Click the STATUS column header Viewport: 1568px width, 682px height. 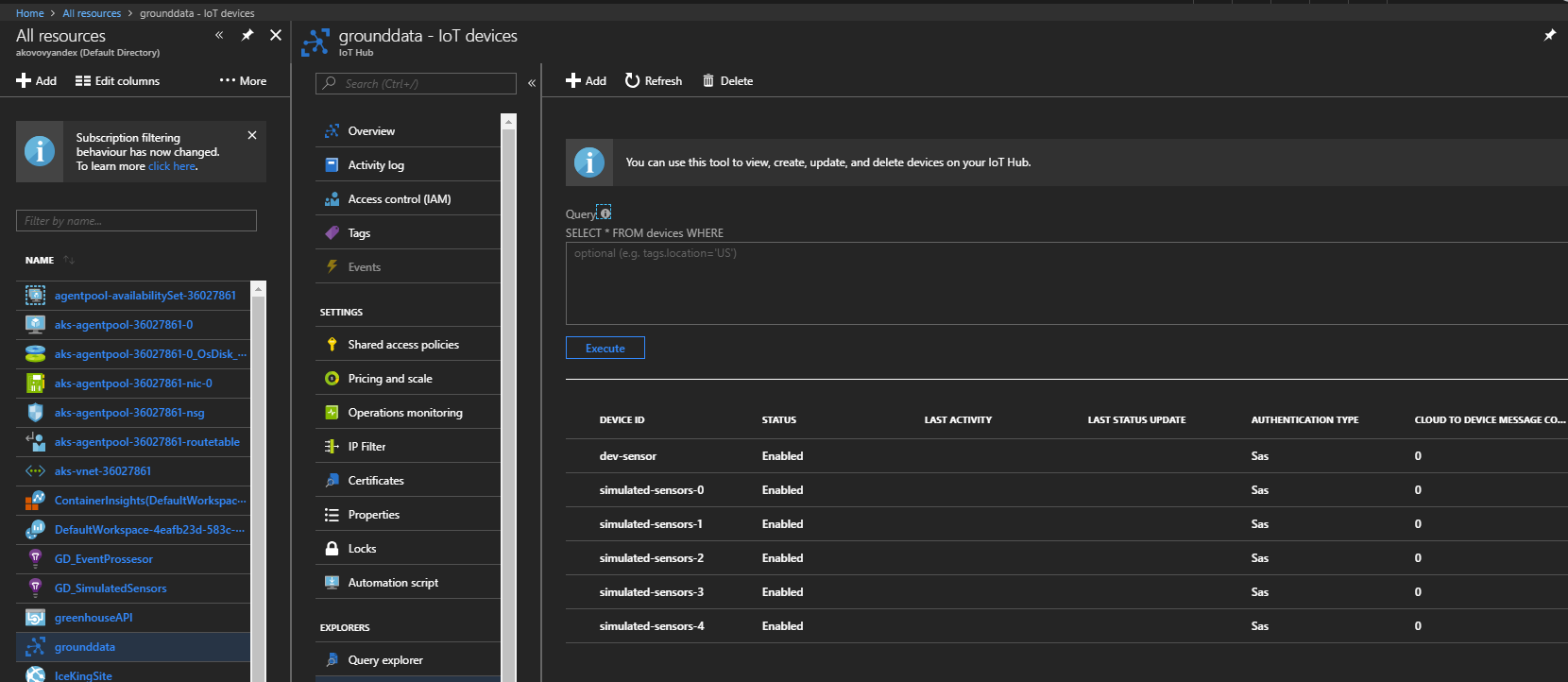[x=779, y=419]
